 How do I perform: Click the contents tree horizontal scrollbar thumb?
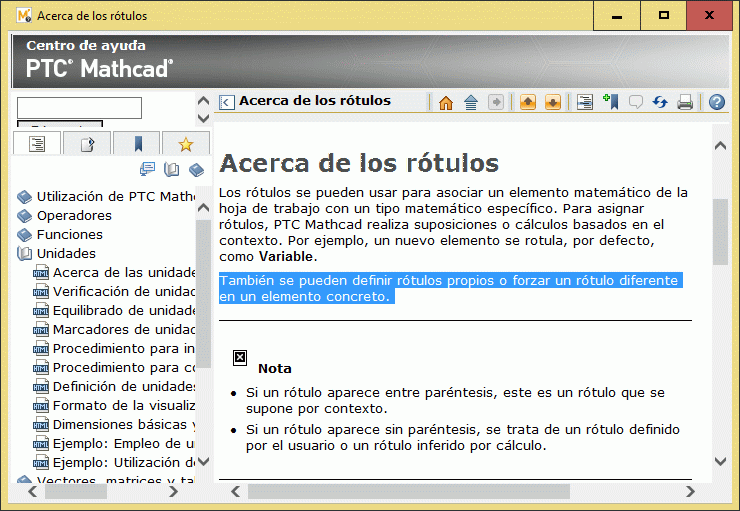[76, 492]
